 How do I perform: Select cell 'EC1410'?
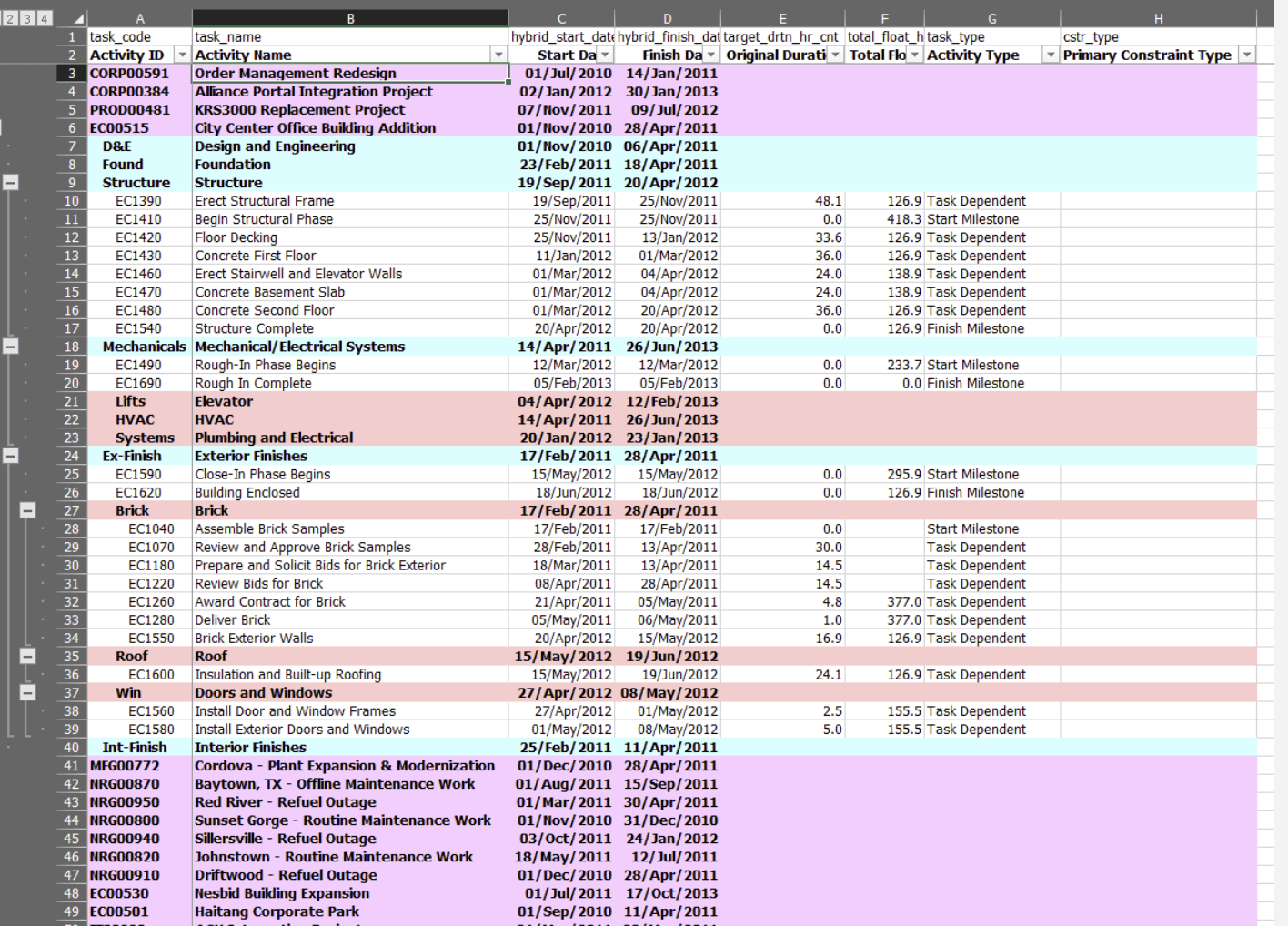(x=139, y=219)
